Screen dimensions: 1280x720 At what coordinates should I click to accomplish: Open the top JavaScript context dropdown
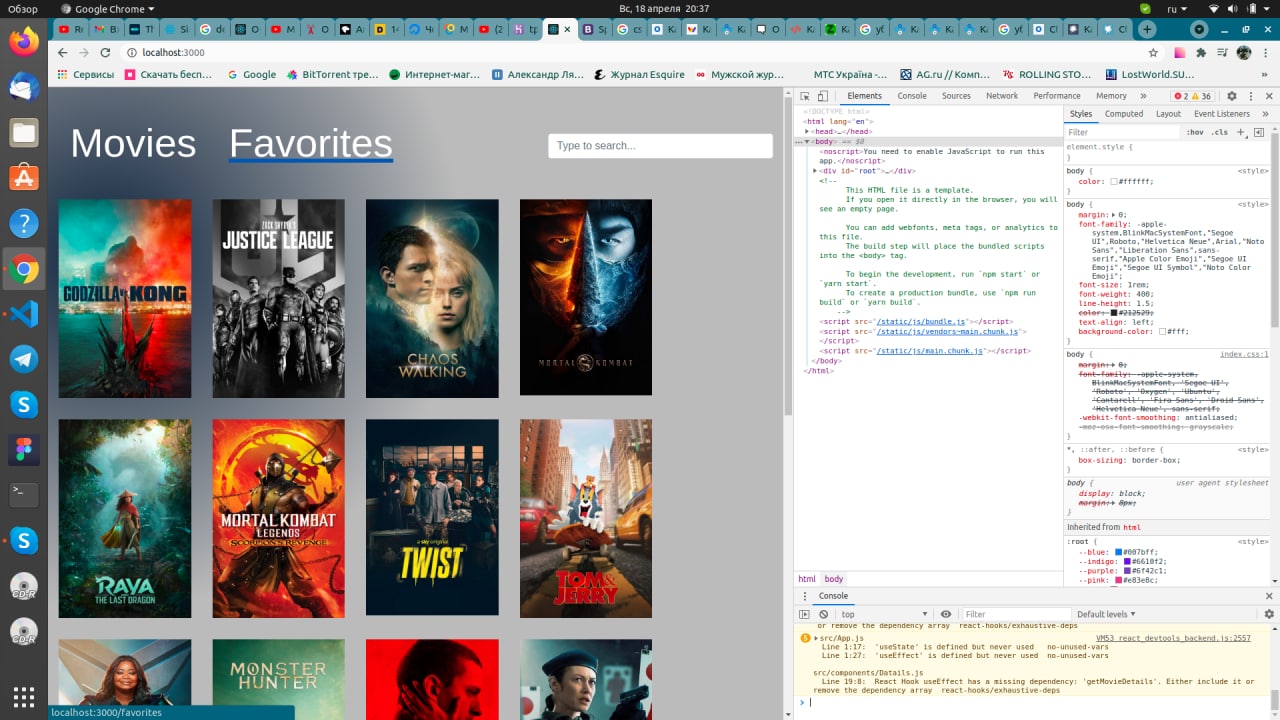coord(885,614)
